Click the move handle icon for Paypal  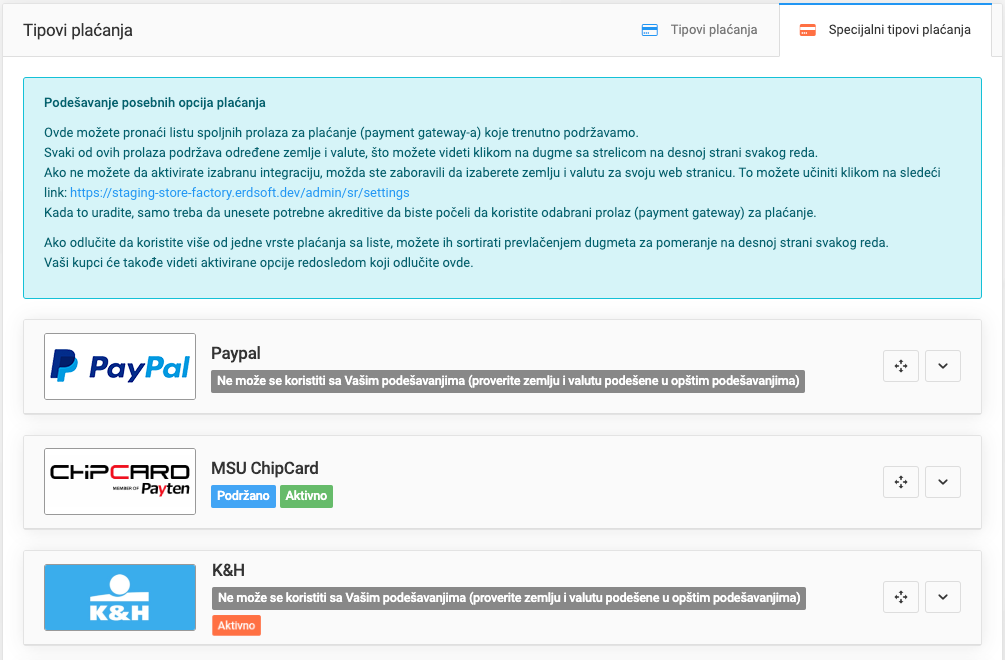900,367
